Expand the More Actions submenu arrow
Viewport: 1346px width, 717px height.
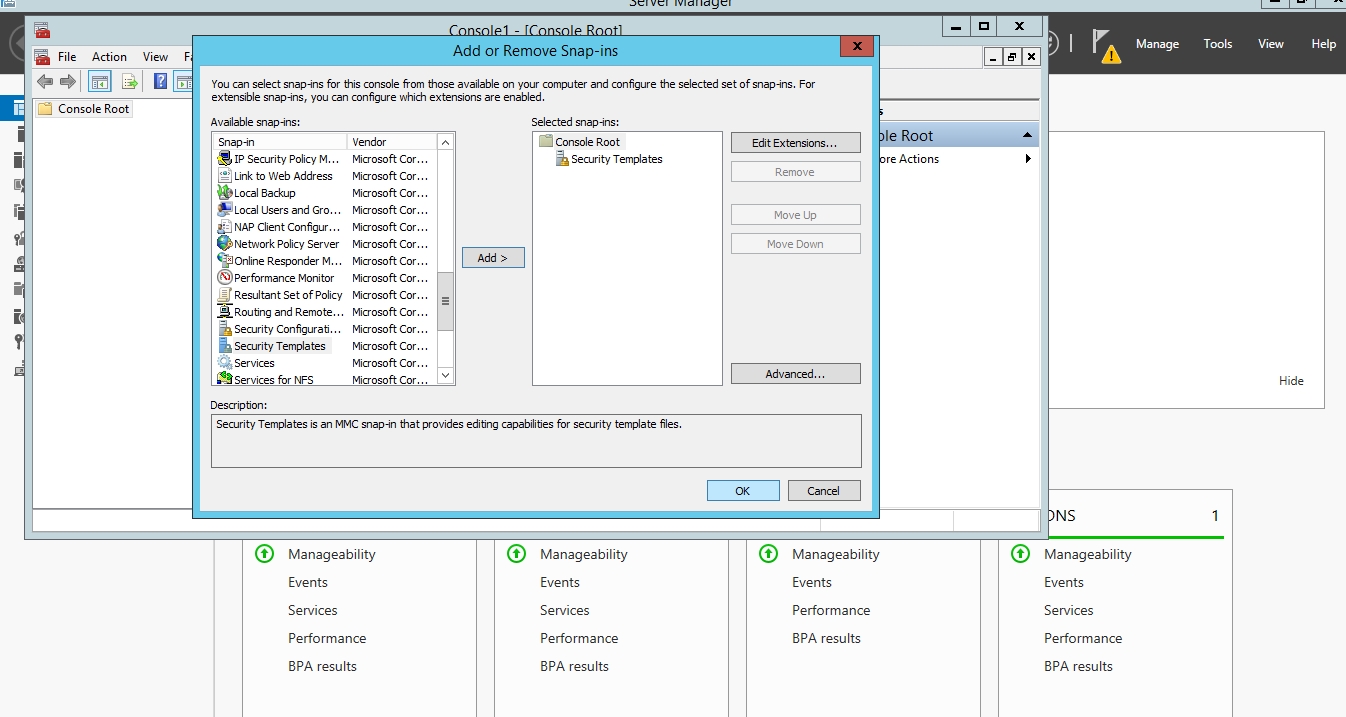[1028, 159]
